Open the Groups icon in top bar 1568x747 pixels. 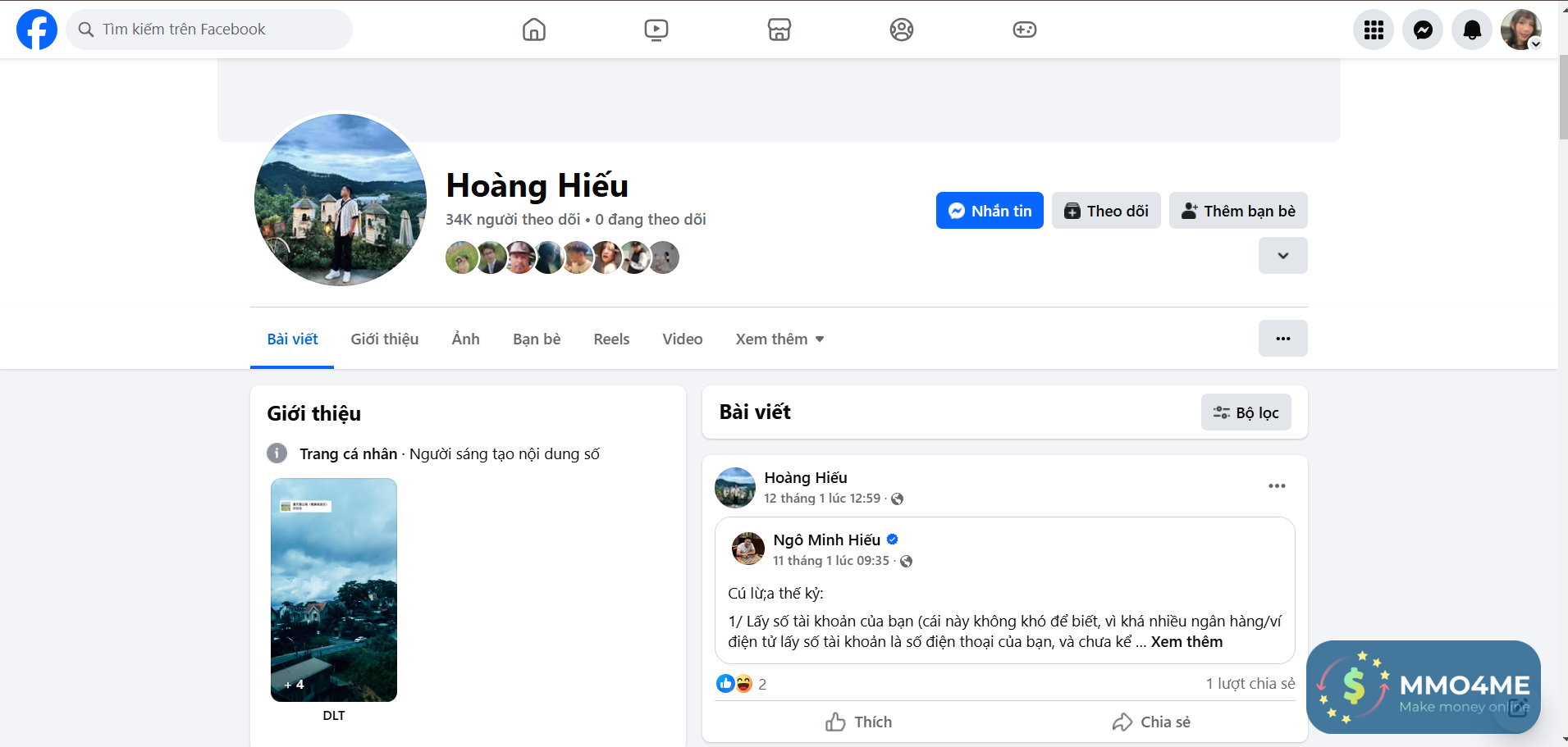[901, 30]
